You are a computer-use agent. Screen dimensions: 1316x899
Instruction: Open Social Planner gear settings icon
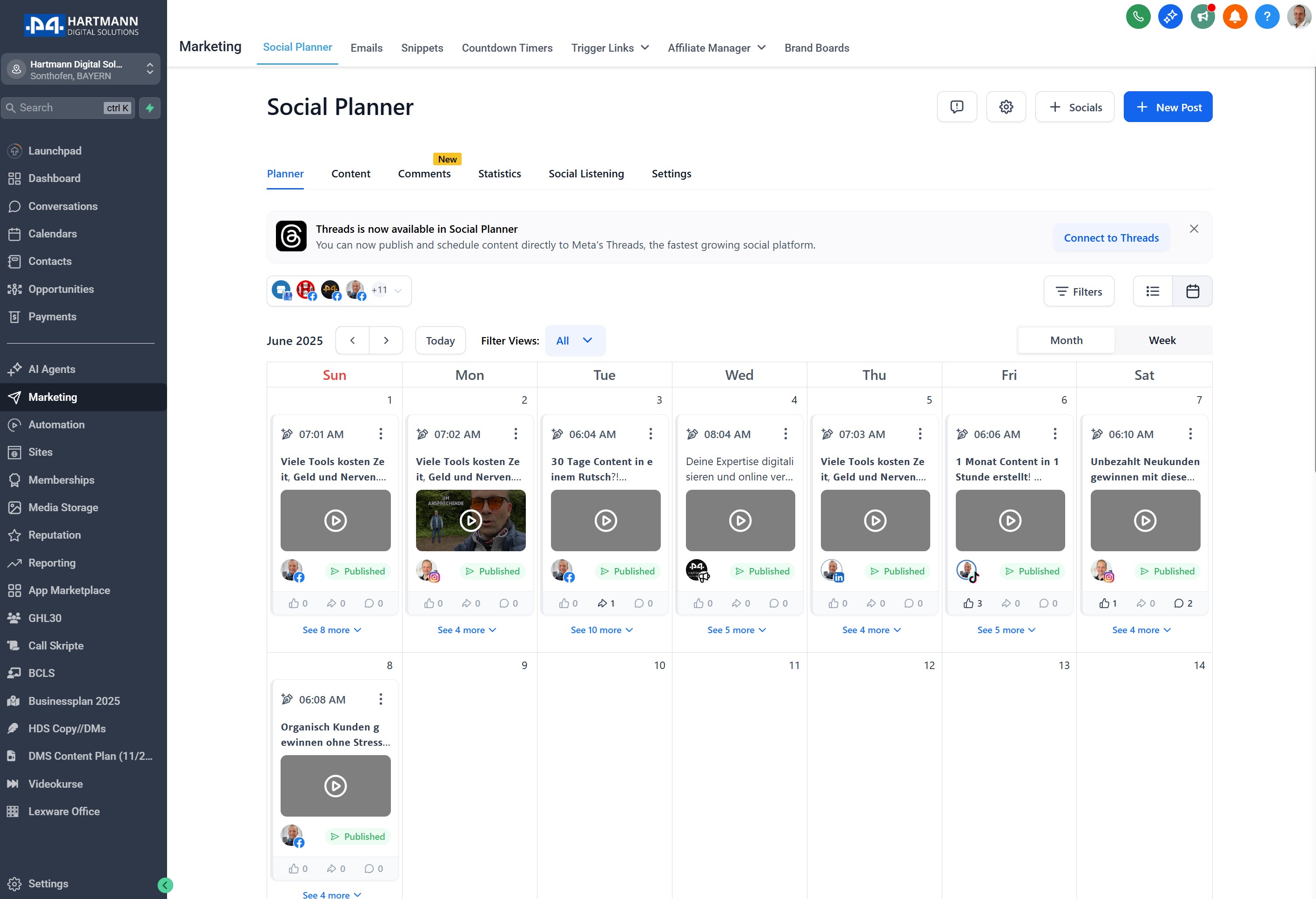tap(1006, 107)
